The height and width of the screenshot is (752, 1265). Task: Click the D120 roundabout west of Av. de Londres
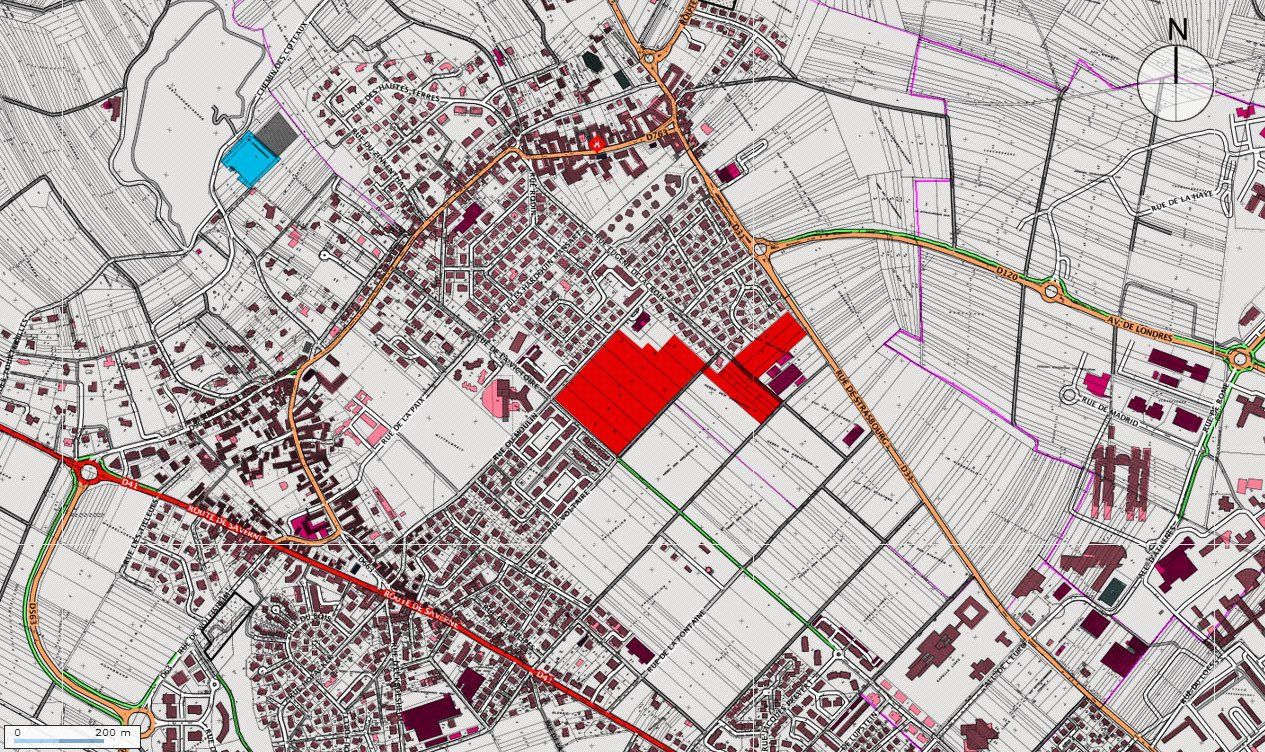[1053, 291]
